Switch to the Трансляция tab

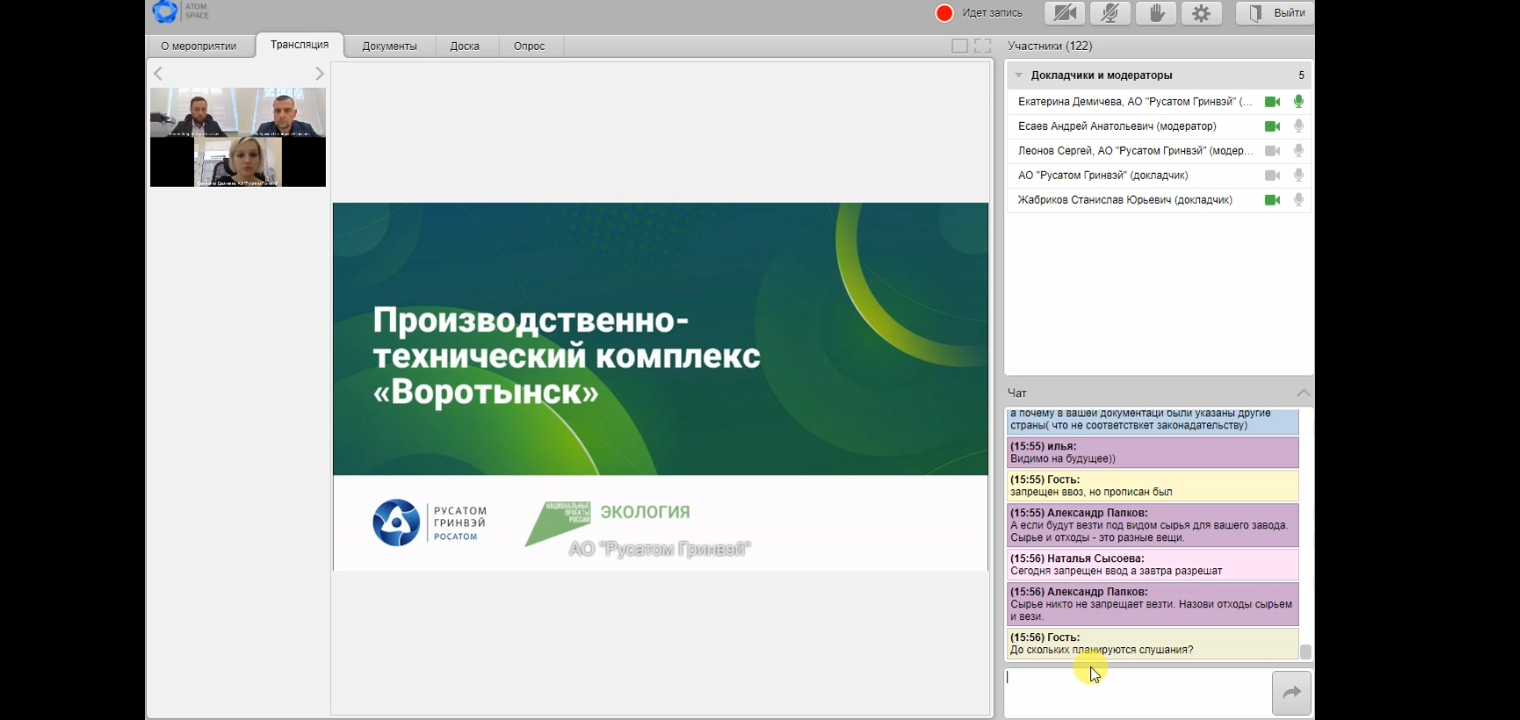[299, 45]
